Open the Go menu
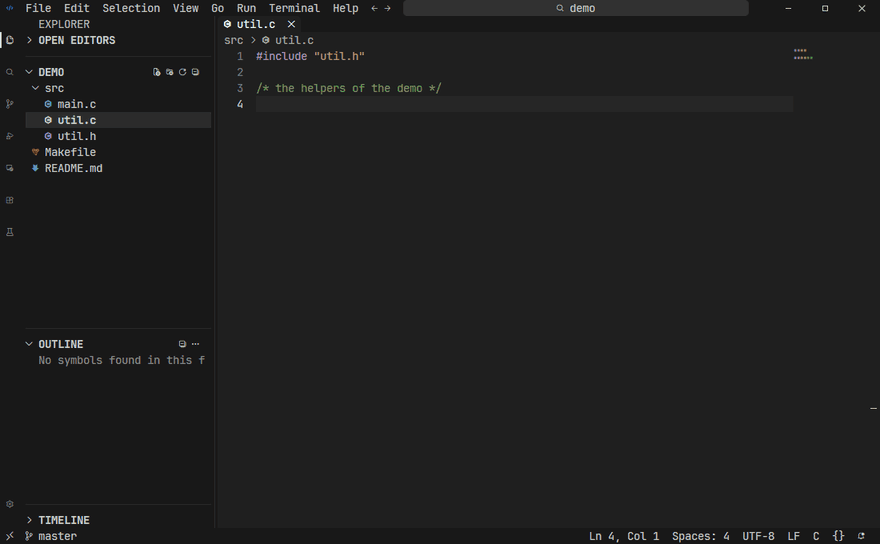 tap(218, 8)
